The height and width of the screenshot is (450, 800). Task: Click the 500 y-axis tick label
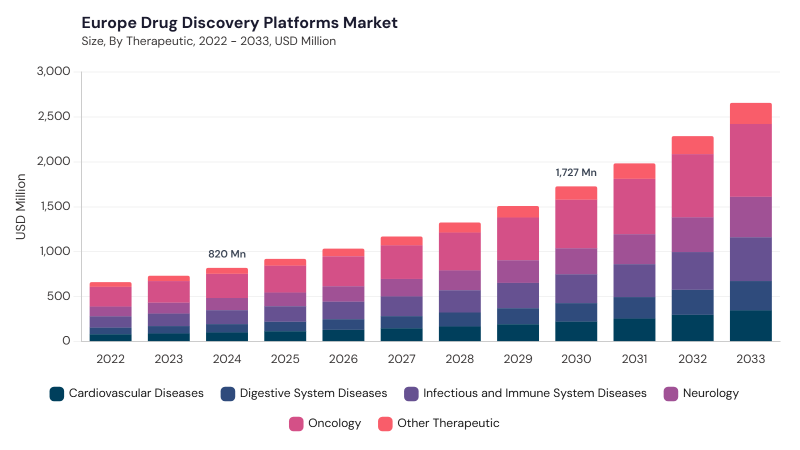tap(59, 296)
